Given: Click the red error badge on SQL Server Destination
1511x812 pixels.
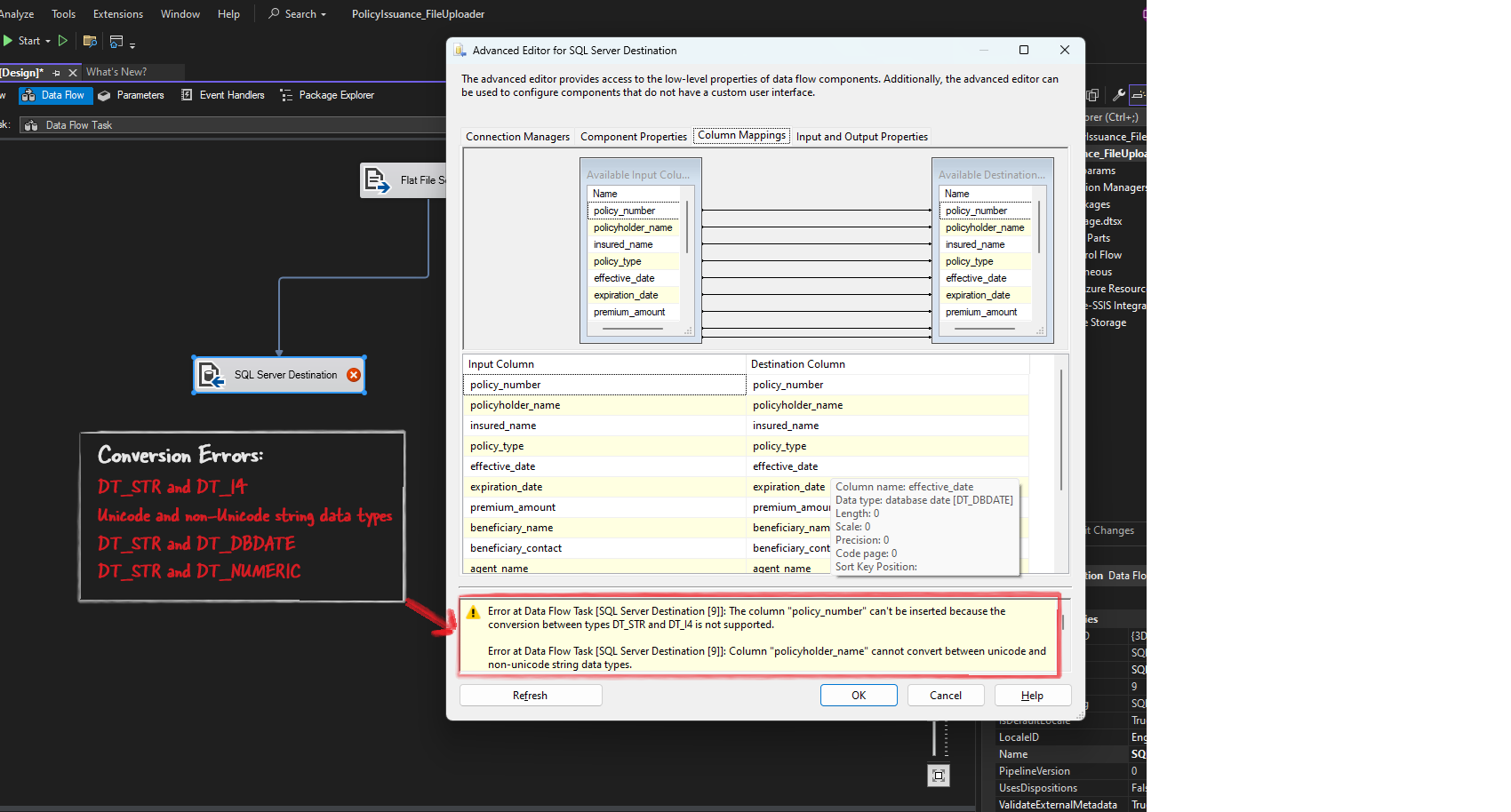Looking at the screenshot, I should click(x=354, y=375).
